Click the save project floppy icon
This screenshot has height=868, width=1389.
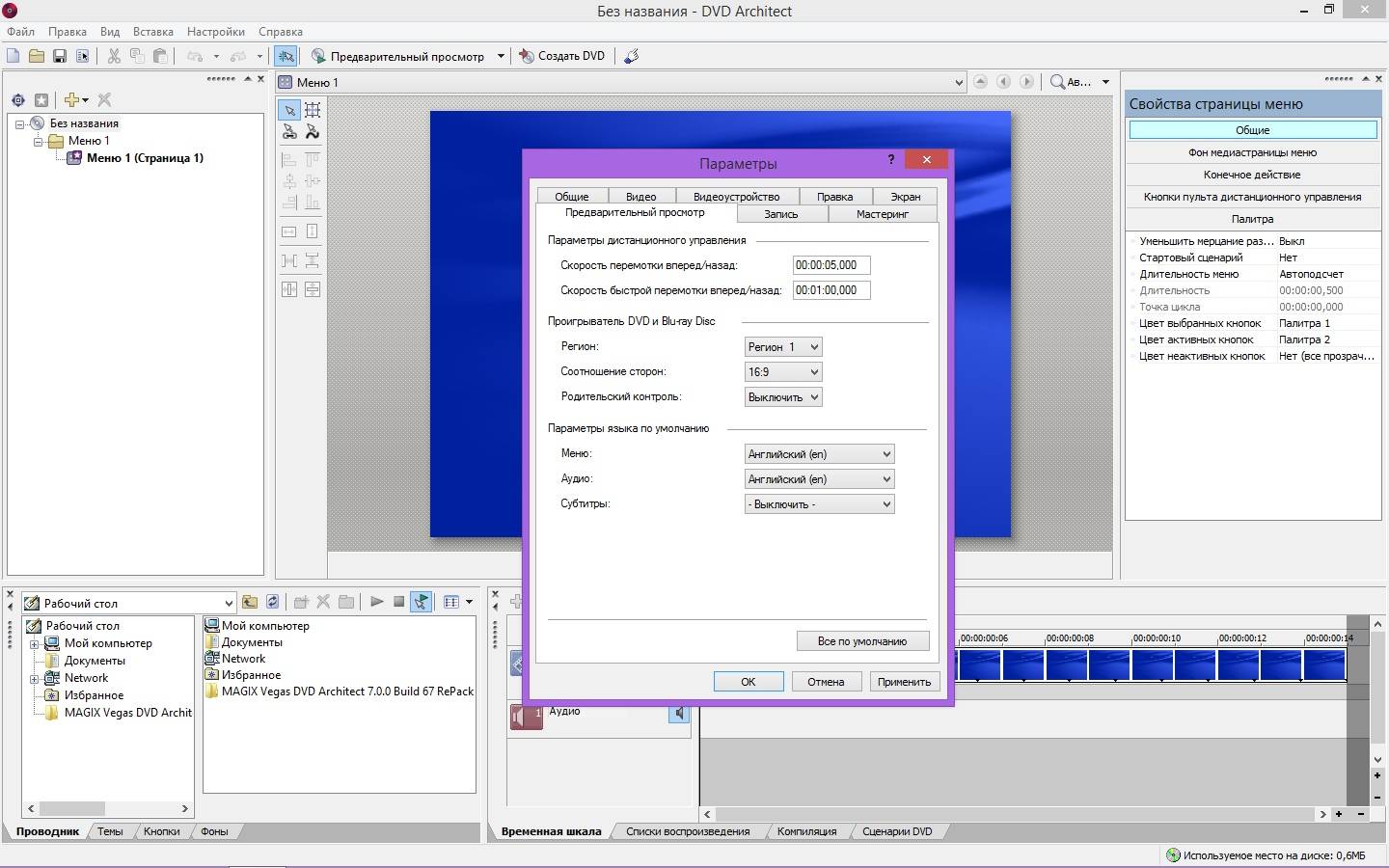pos(59,56)
